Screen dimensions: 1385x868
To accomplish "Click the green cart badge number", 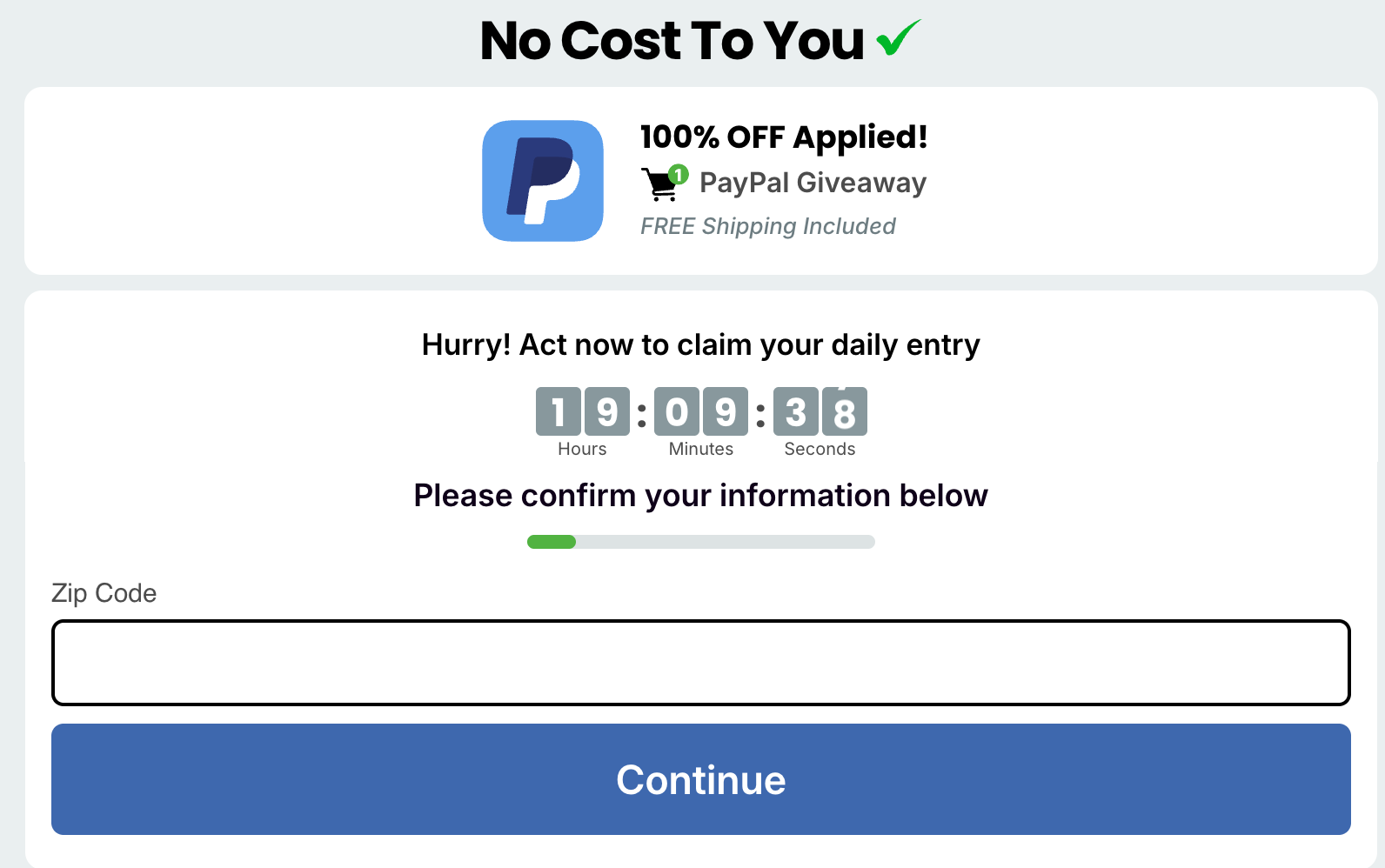I will (679, 175).
